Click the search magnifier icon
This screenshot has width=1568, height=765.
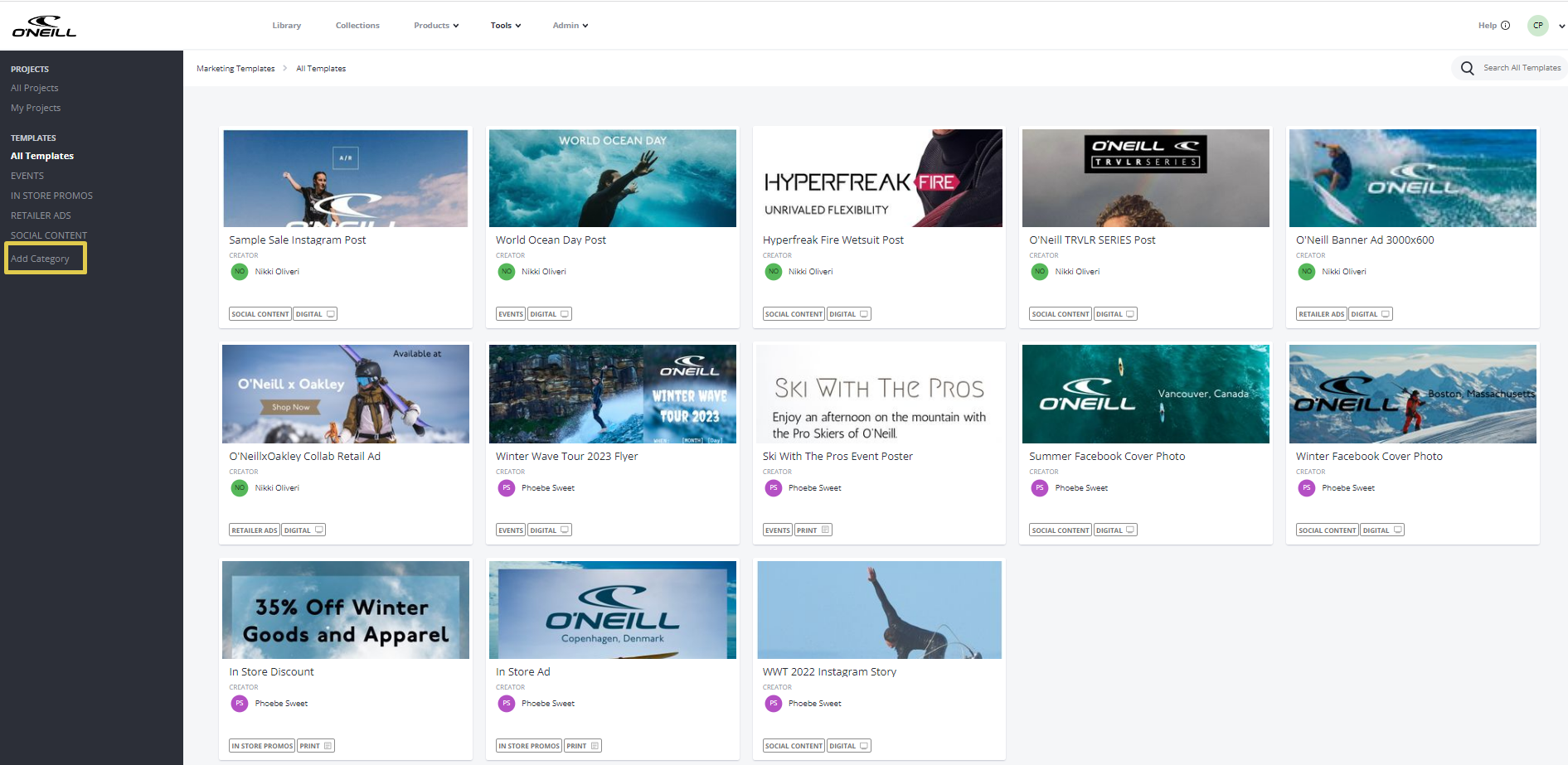[1467, 68]
